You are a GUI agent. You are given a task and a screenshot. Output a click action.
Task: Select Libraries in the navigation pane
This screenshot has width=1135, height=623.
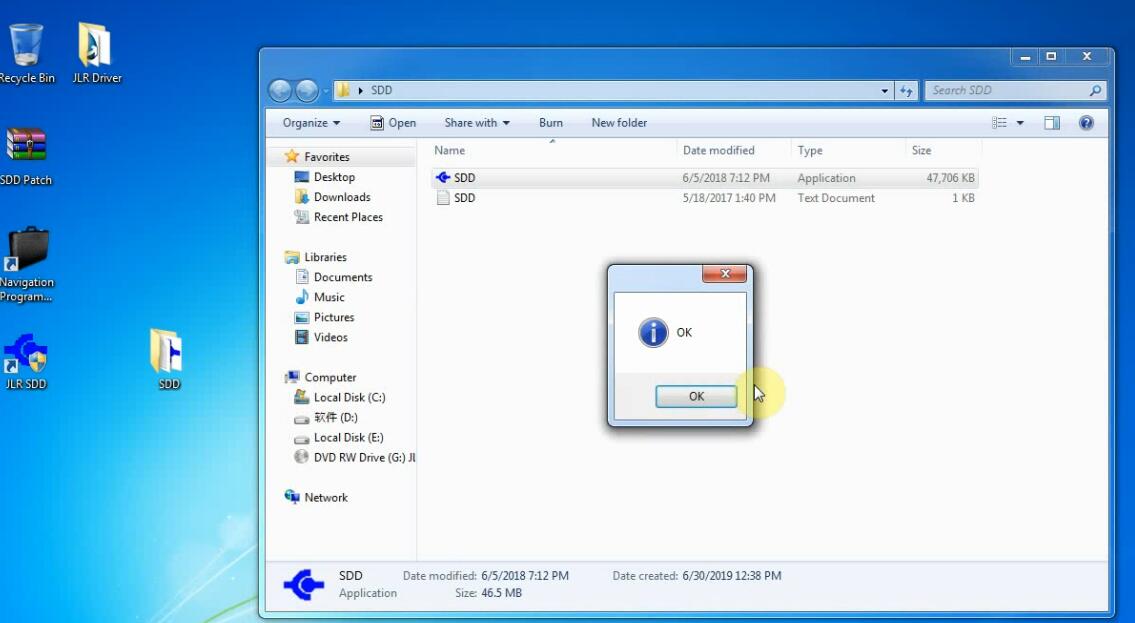(325, 257)
